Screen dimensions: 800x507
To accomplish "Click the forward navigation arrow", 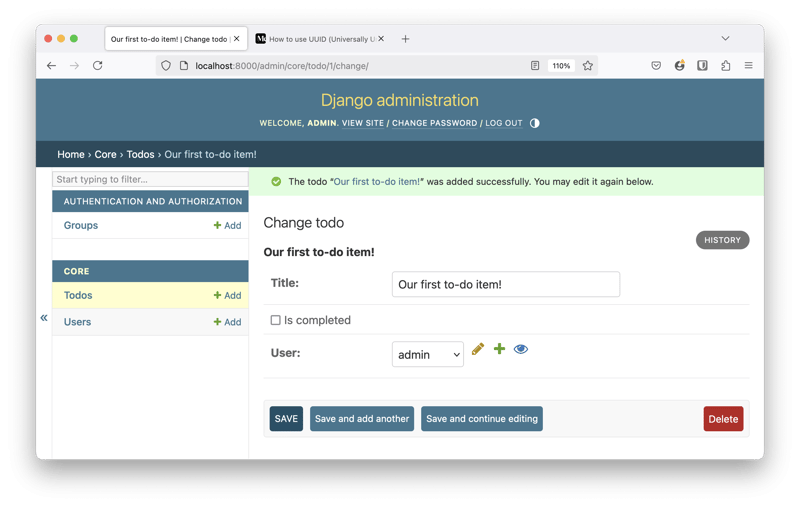I will point(74,66).
